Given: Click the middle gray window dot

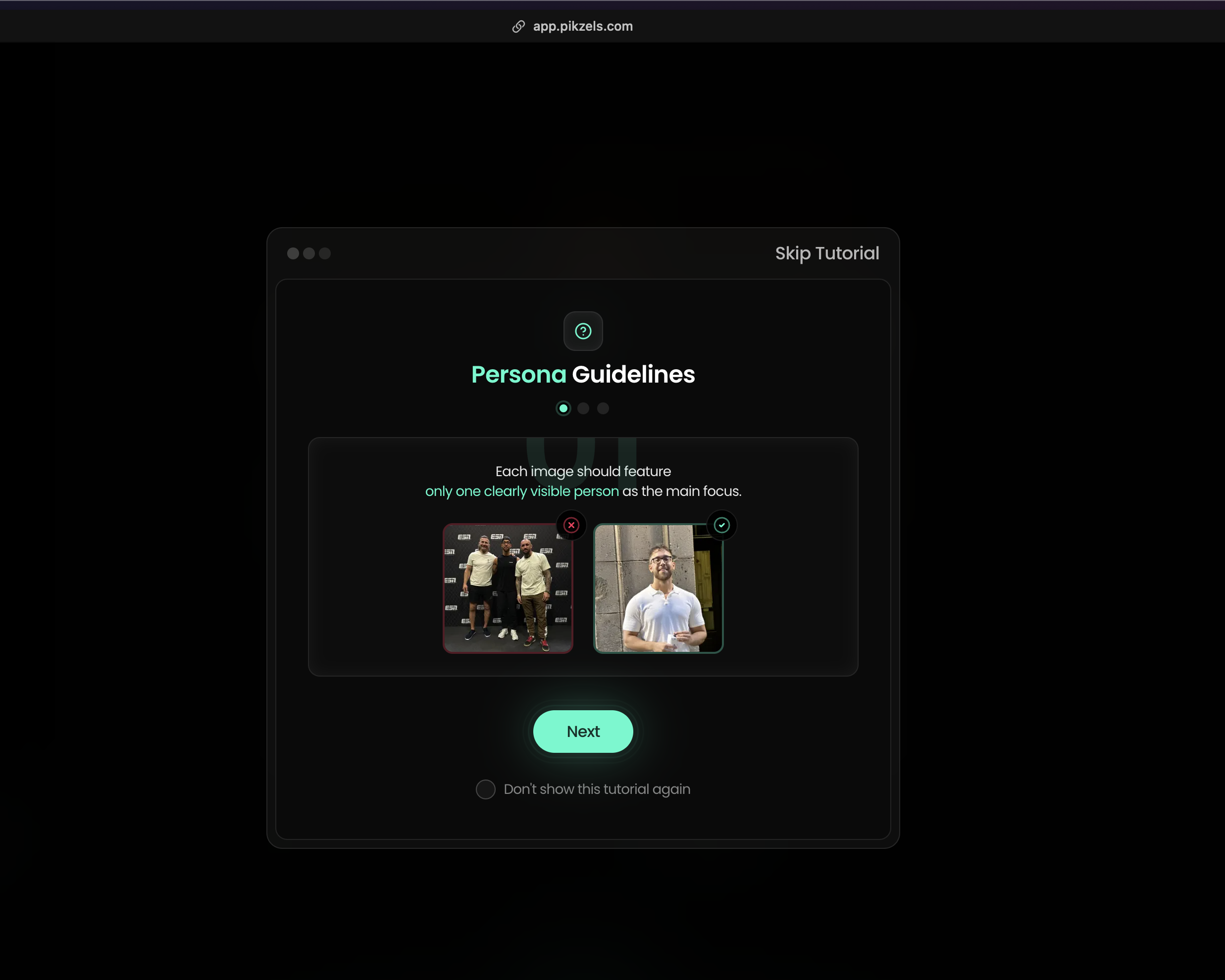Looking at the screenshot, I should tap(309, 253).
